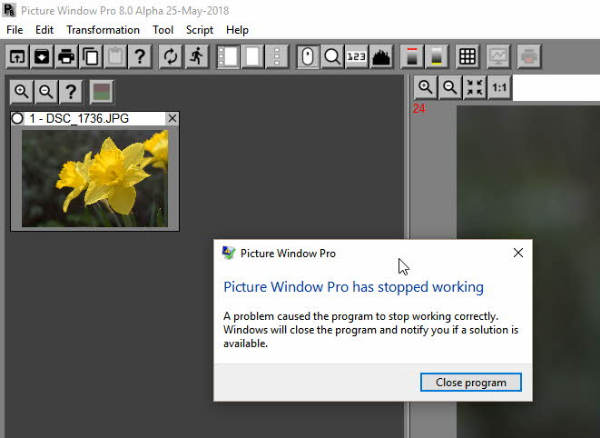
Task: Click the refresh circular arrows icon
Action: 170,56
